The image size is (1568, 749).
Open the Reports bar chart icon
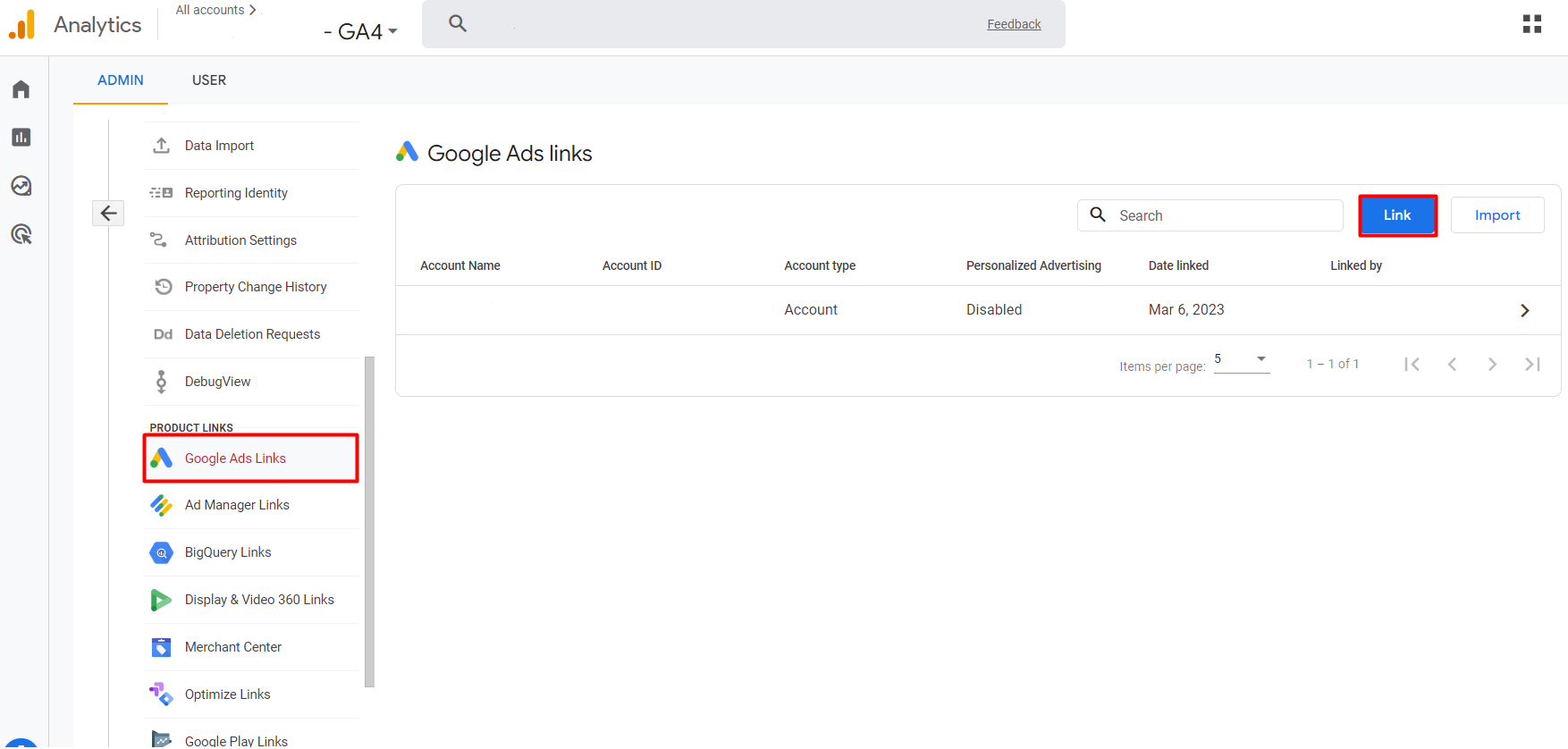coord(21,138)
